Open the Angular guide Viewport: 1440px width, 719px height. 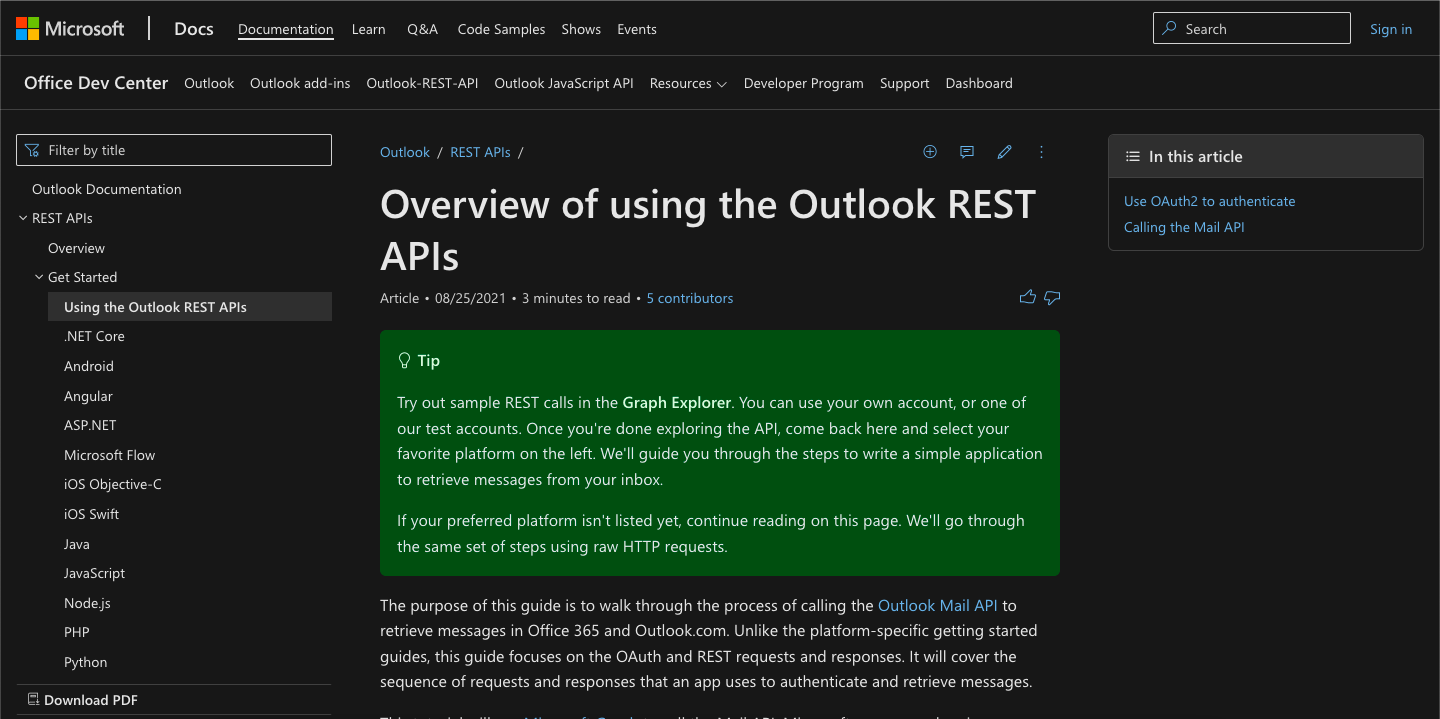click(x=88, y=396)
